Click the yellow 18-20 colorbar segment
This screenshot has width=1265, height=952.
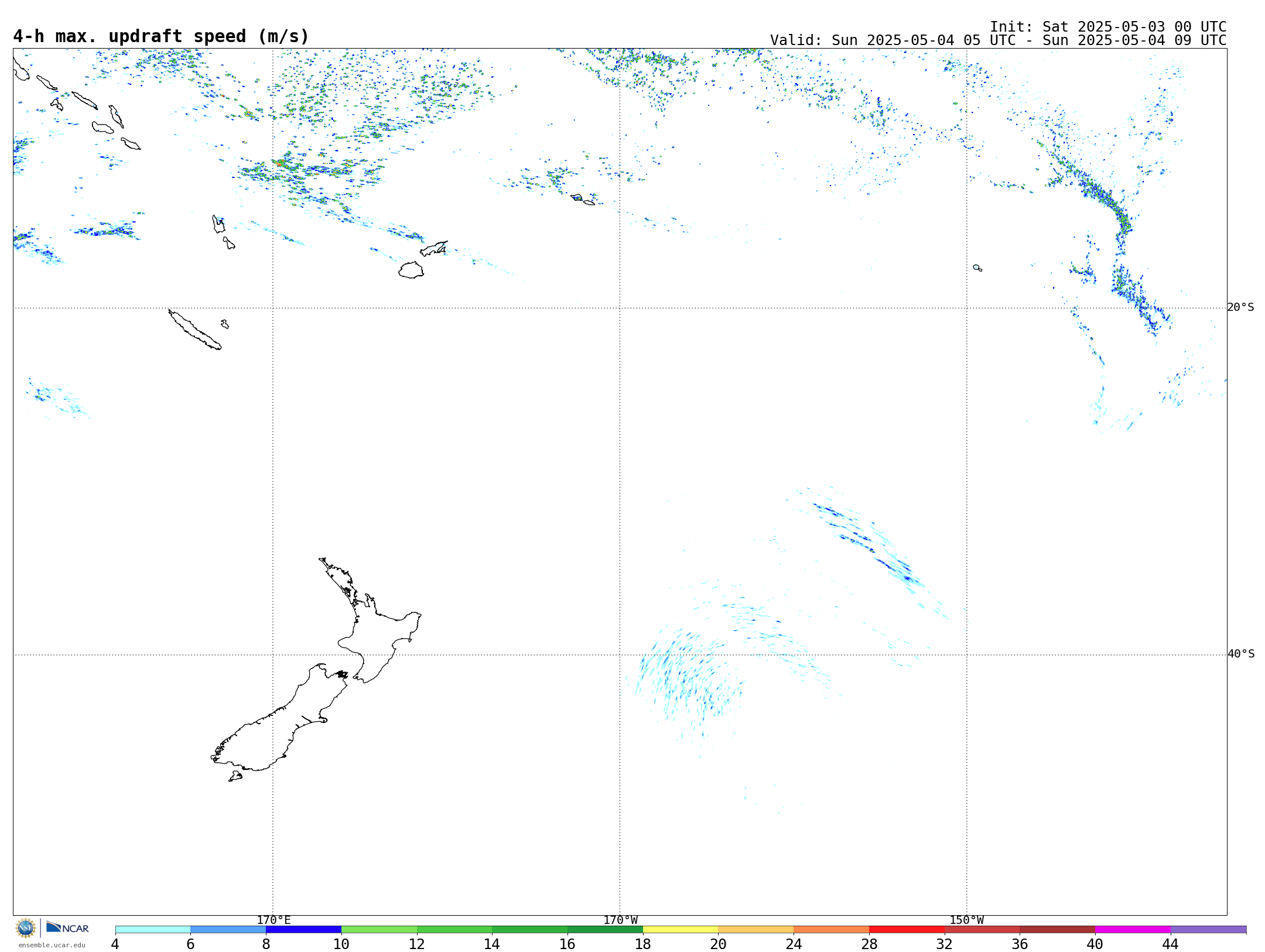681,930
